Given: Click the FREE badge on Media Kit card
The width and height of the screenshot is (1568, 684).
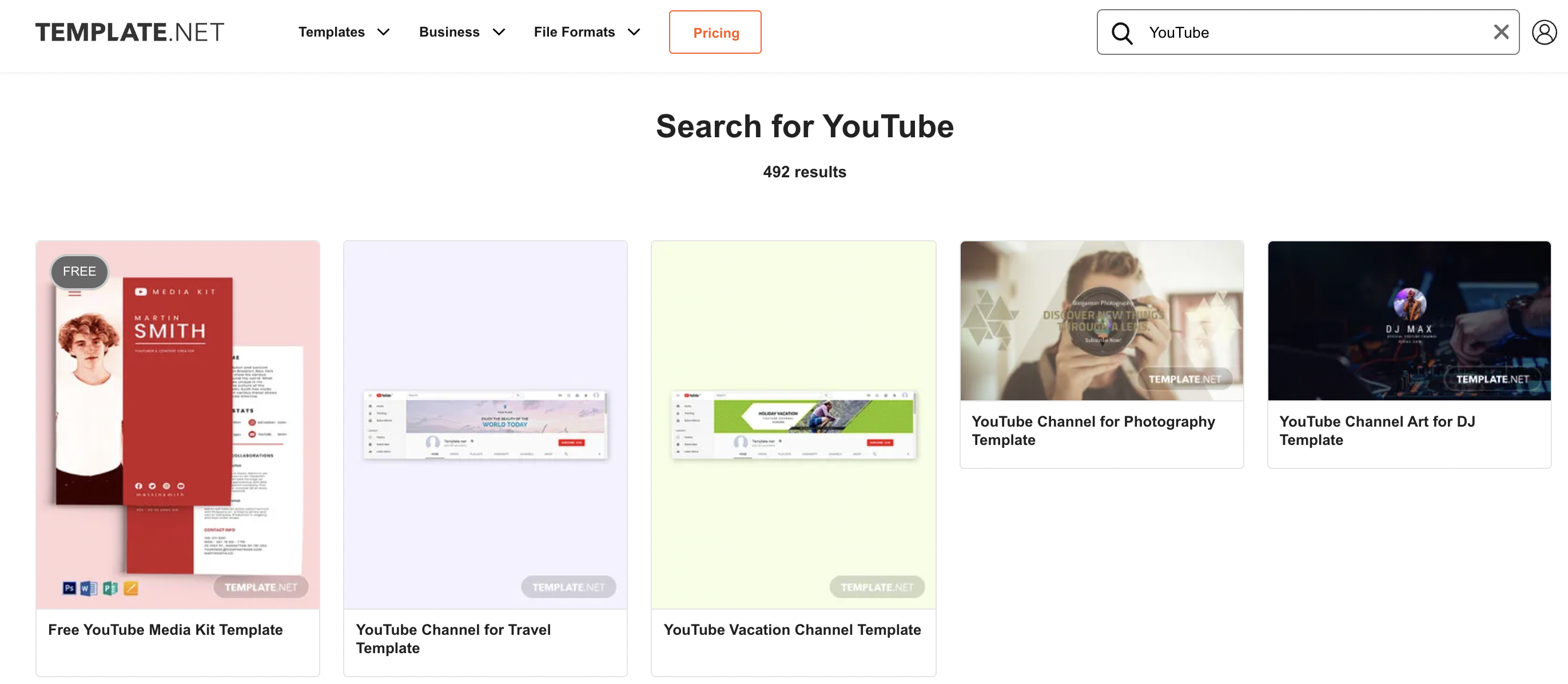Looking at the screenshot, I should tap(79, 272).
